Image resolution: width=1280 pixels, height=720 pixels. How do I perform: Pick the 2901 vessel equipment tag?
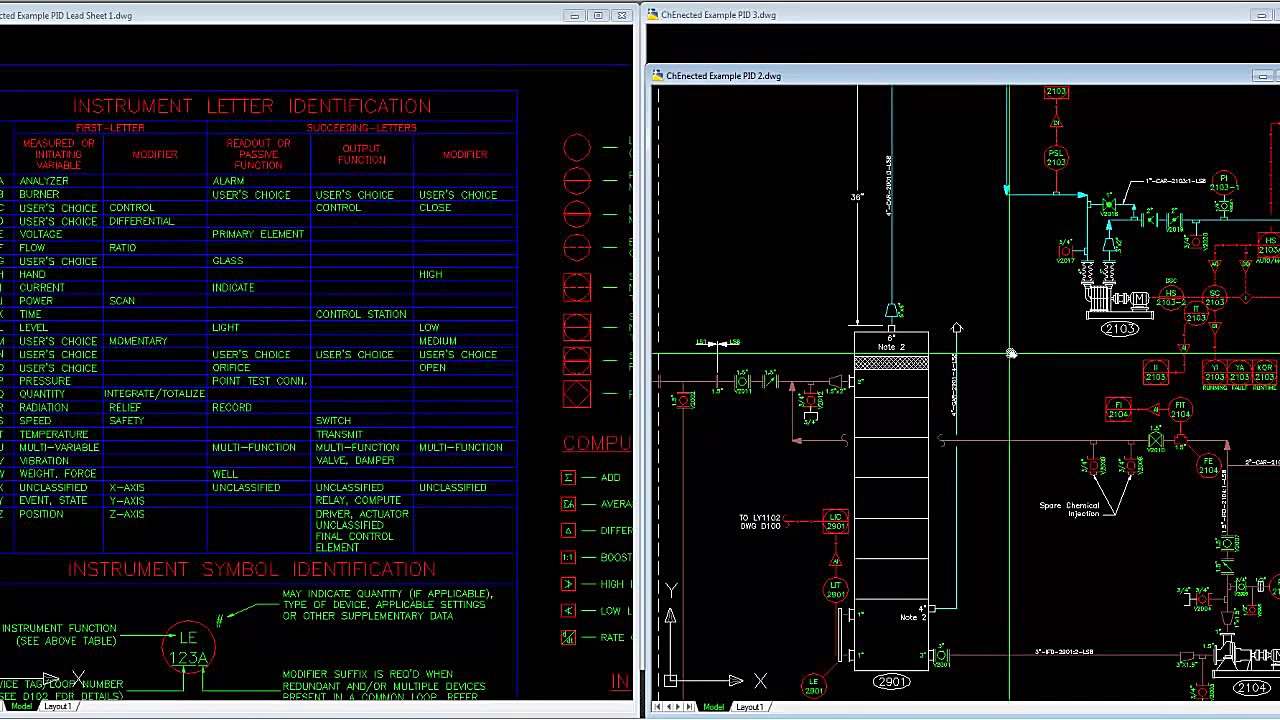891,682
